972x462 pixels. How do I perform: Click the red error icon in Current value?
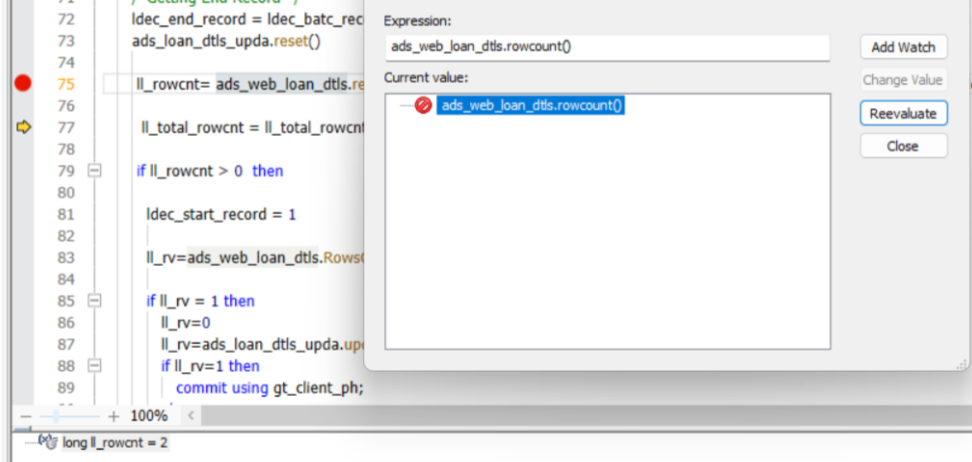pyautogui.click(x=423, y=106)
